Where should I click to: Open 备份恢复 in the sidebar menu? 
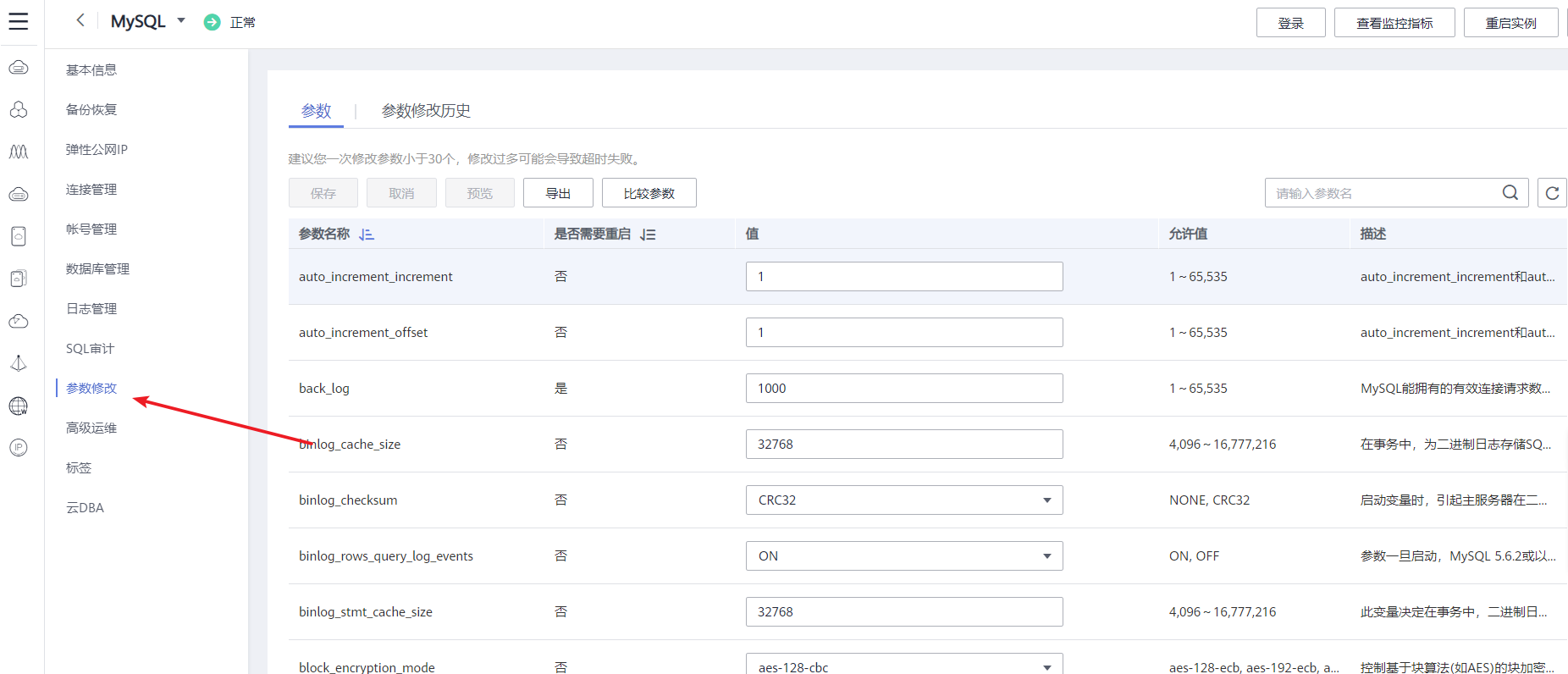pos(91,110)
